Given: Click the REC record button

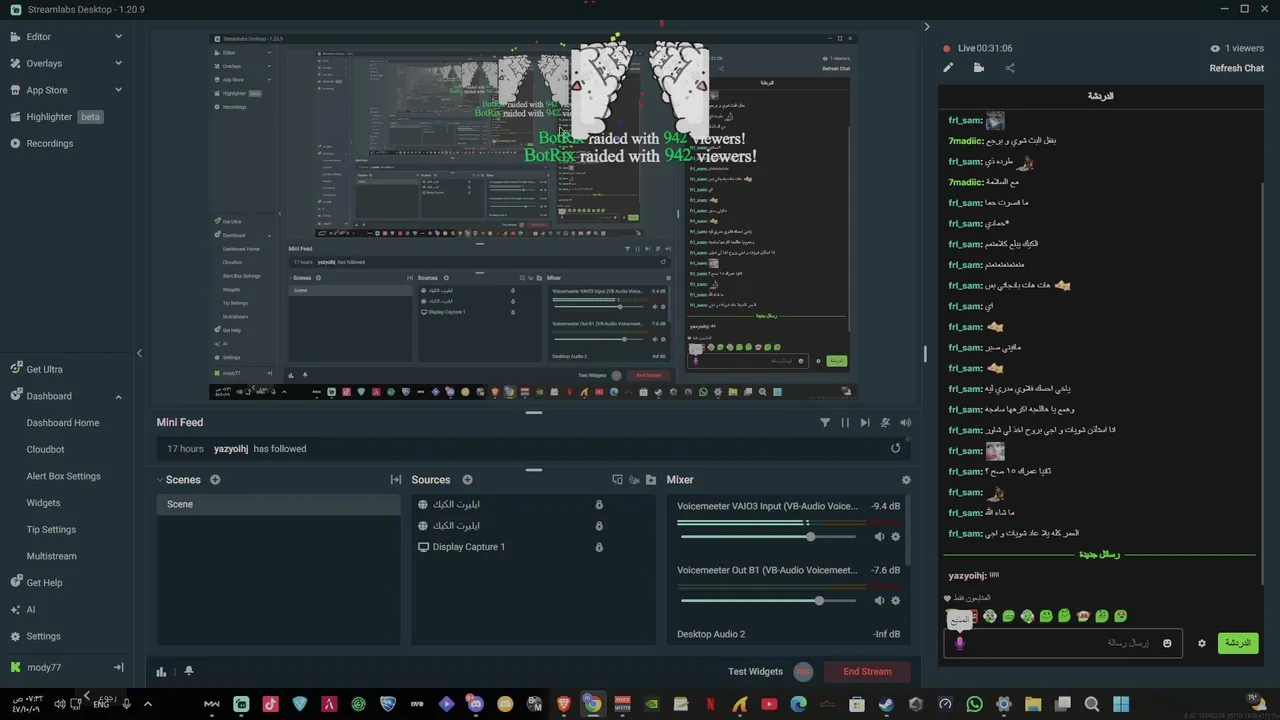Looking at the screenshot, I should [x=803, y=671].
